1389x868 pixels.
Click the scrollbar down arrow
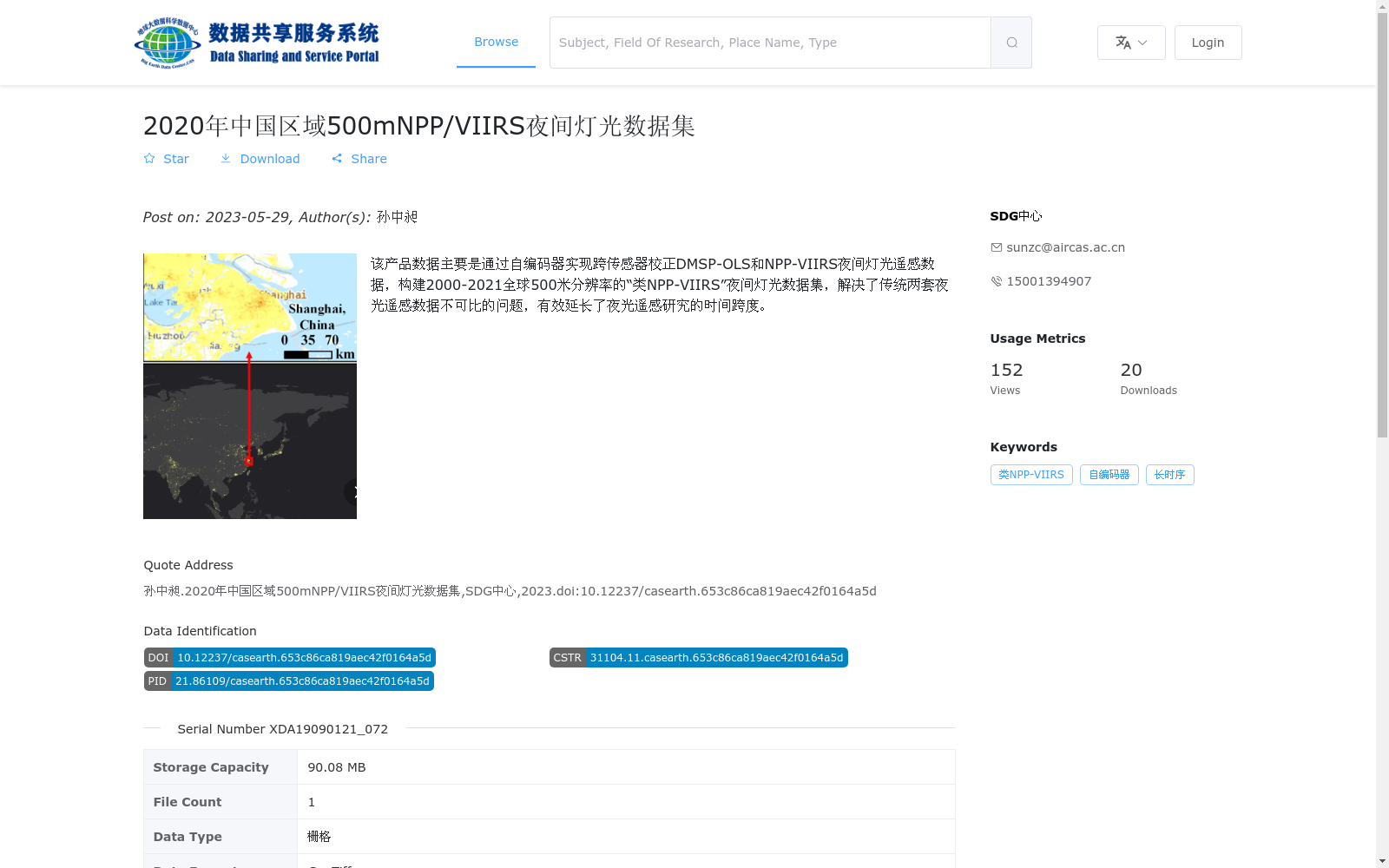point(1382,861)
